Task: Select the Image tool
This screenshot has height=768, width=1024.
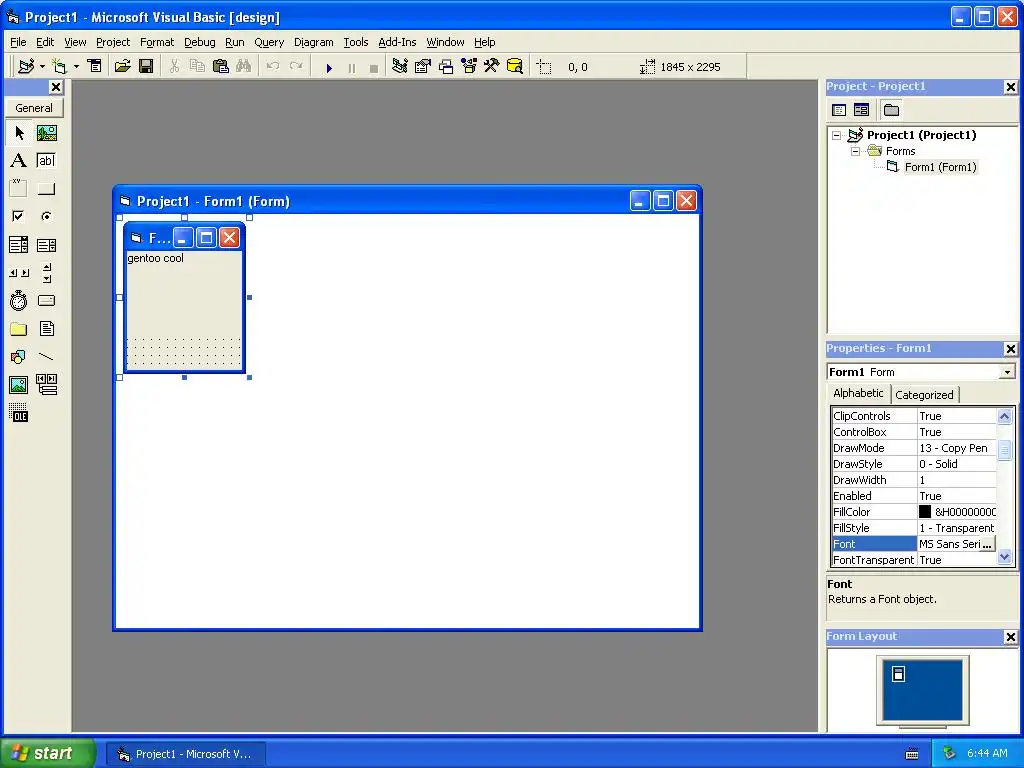Action: pos(19,385)
